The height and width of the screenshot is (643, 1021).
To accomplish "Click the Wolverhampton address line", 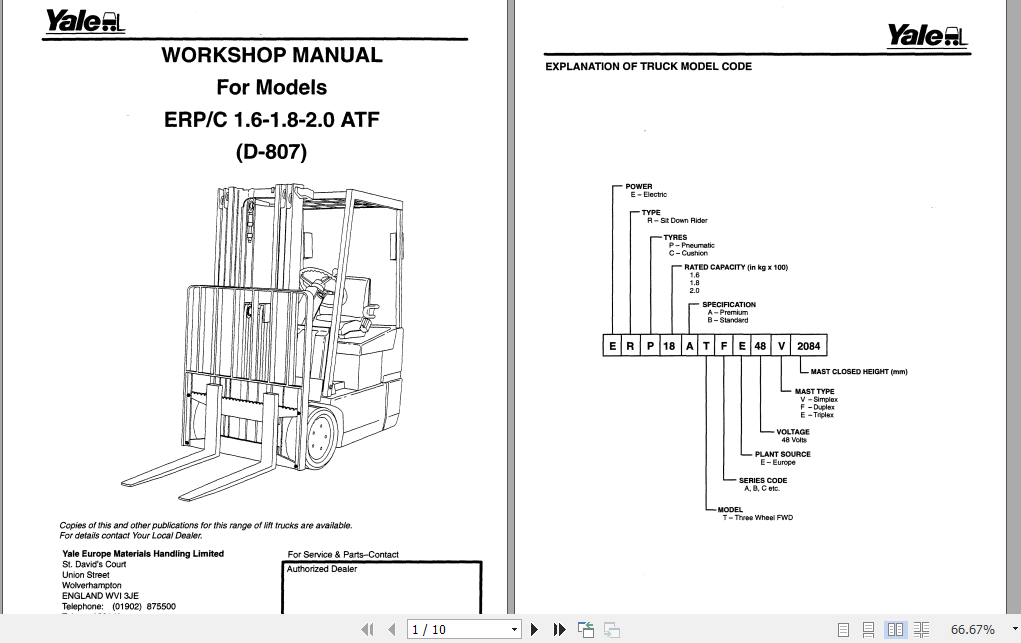I will click(x=91, y=585).
